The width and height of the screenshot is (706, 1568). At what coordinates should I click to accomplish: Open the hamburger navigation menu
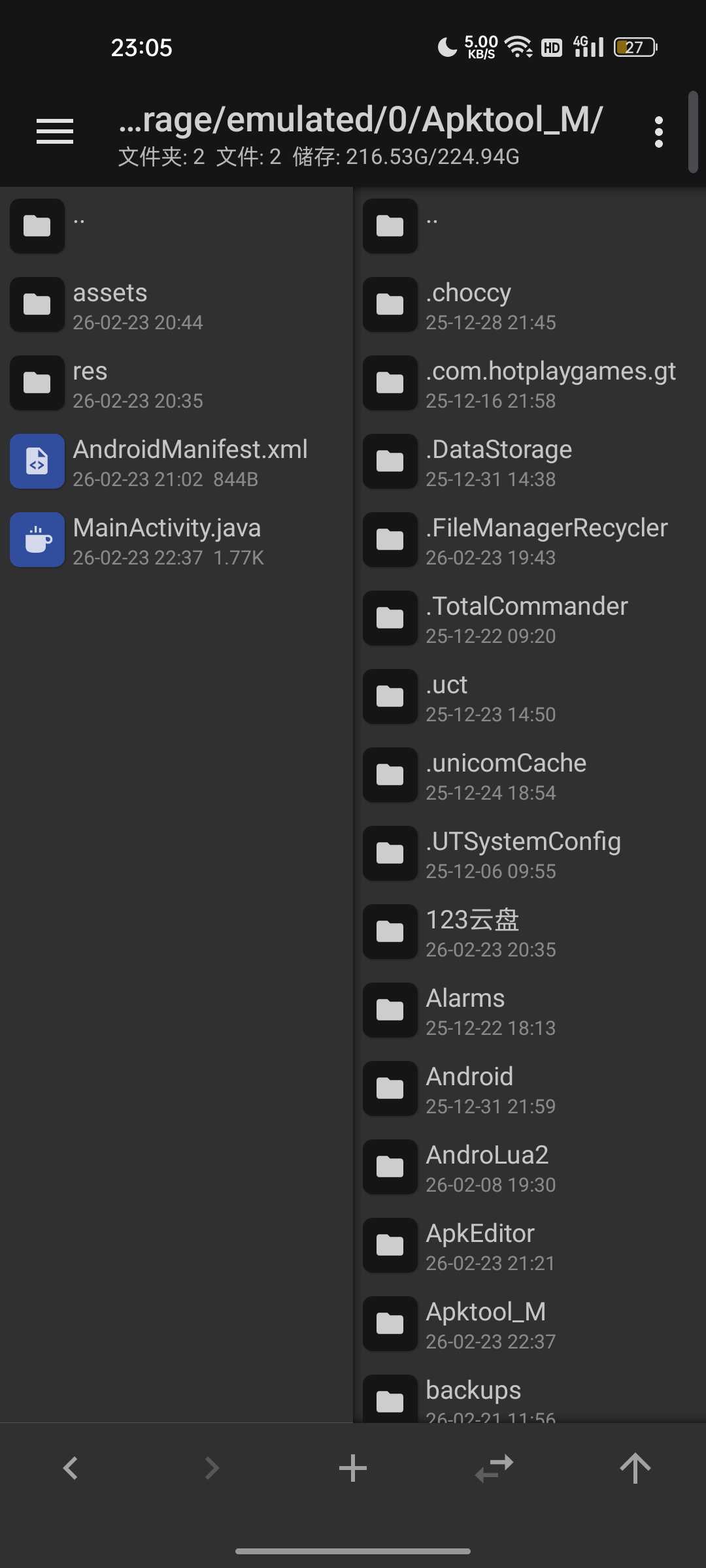point(55,131)
